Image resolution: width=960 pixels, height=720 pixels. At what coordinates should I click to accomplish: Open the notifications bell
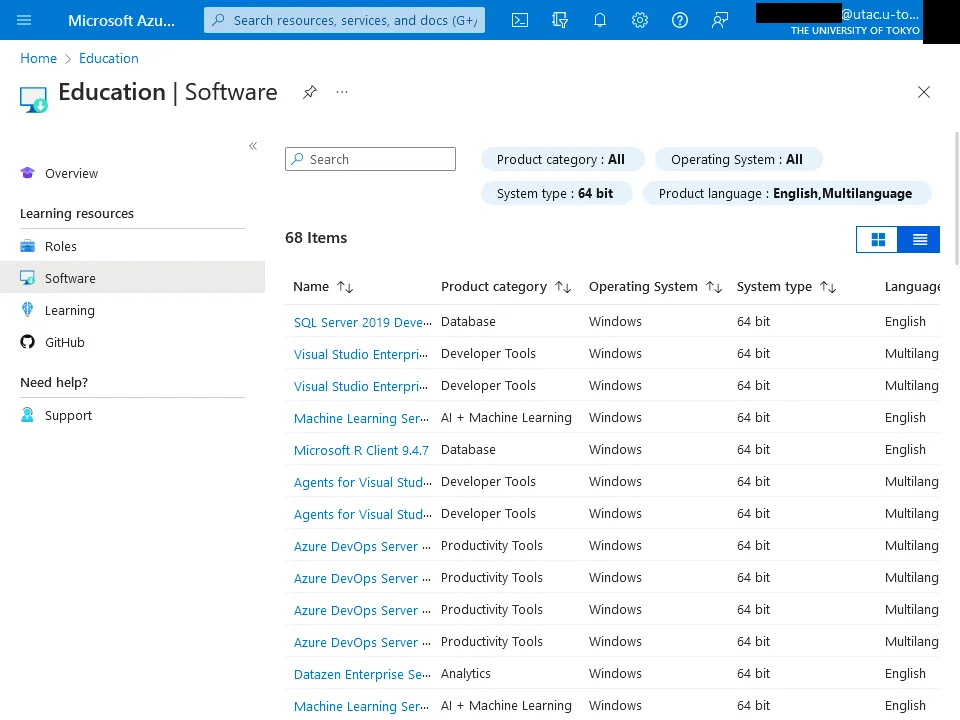pyautogui.click(x=600, y=20)
